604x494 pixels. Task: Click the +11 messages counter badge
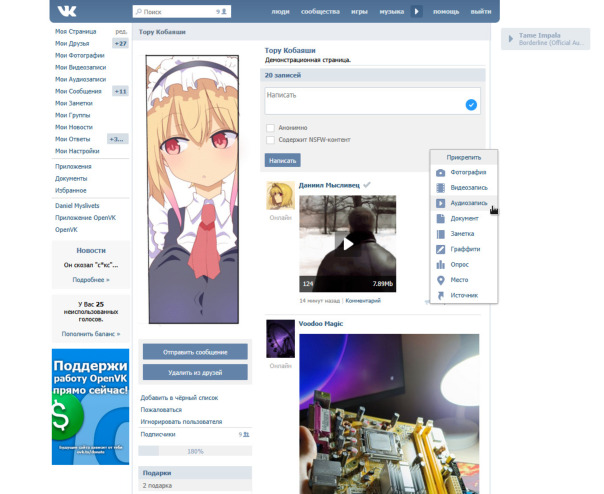pyautogui.click(x=121, y=91)
